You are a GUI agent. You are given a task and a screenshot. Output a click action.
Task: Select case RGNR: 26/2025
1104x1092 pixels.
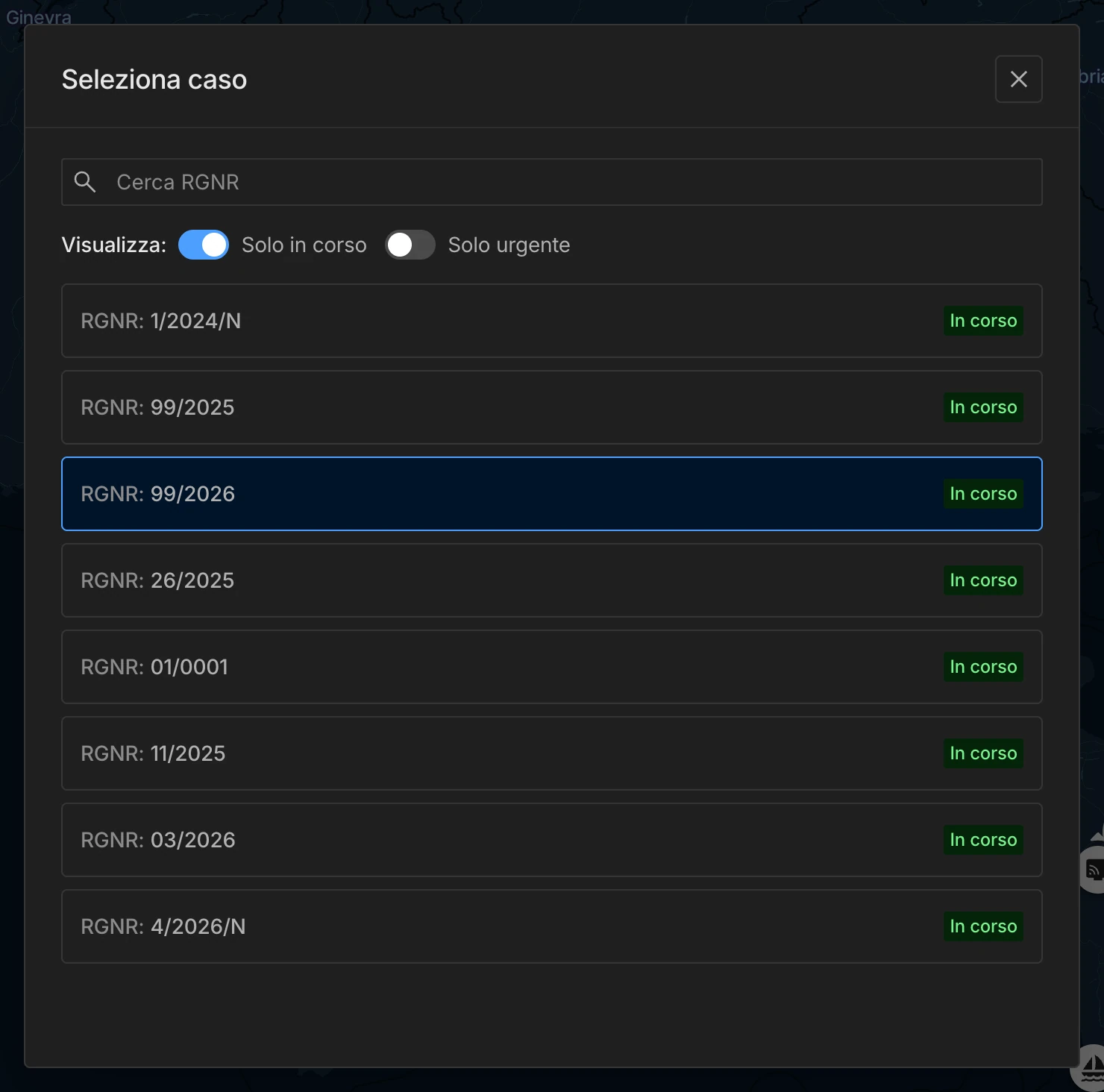pyautogui.click(x=552, y=580)
